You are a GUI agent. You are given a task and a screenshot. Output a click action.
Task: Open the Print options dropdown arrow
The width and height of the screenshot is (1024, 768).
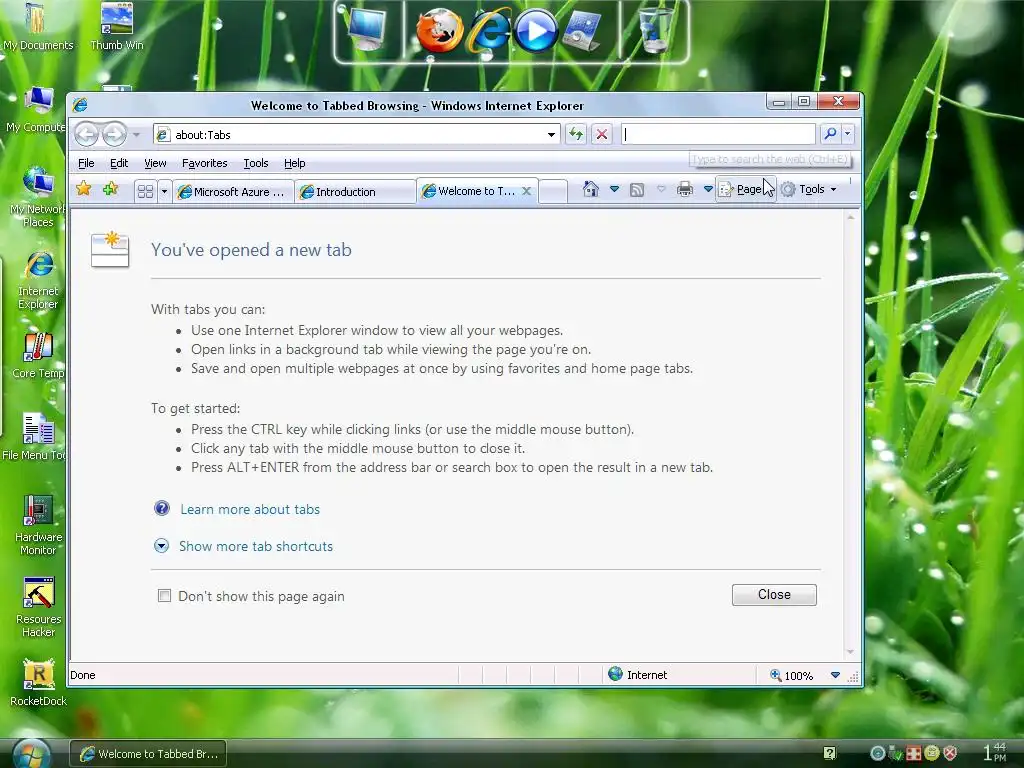[708, 189]
